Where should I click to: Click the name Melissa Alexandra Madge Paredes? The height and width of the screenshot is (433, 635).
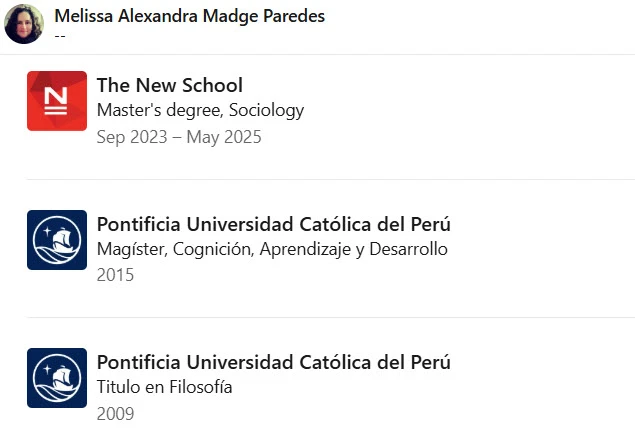tap(190, 16)
